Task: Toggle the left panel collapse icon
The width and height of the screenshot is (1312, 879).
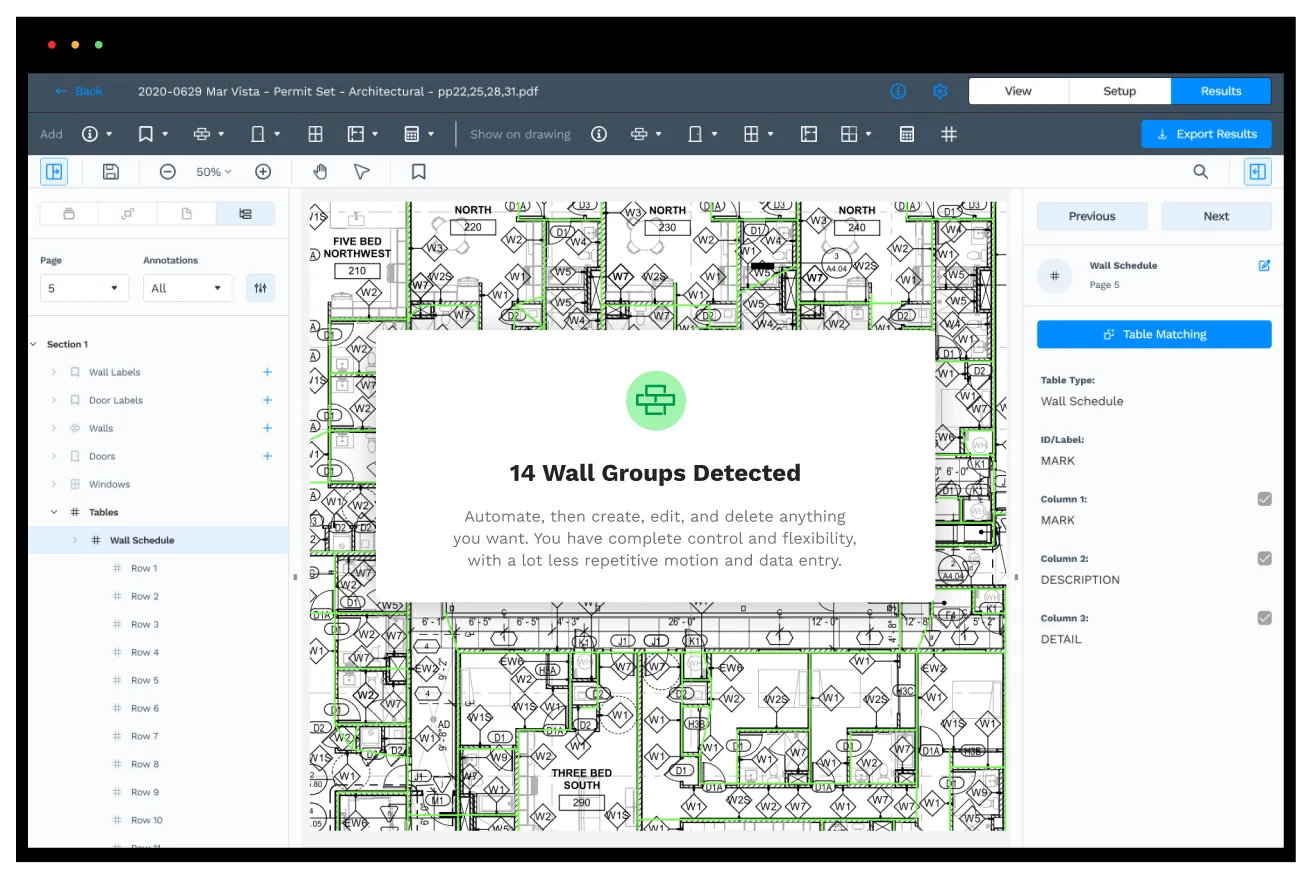Action: (53, 171)
